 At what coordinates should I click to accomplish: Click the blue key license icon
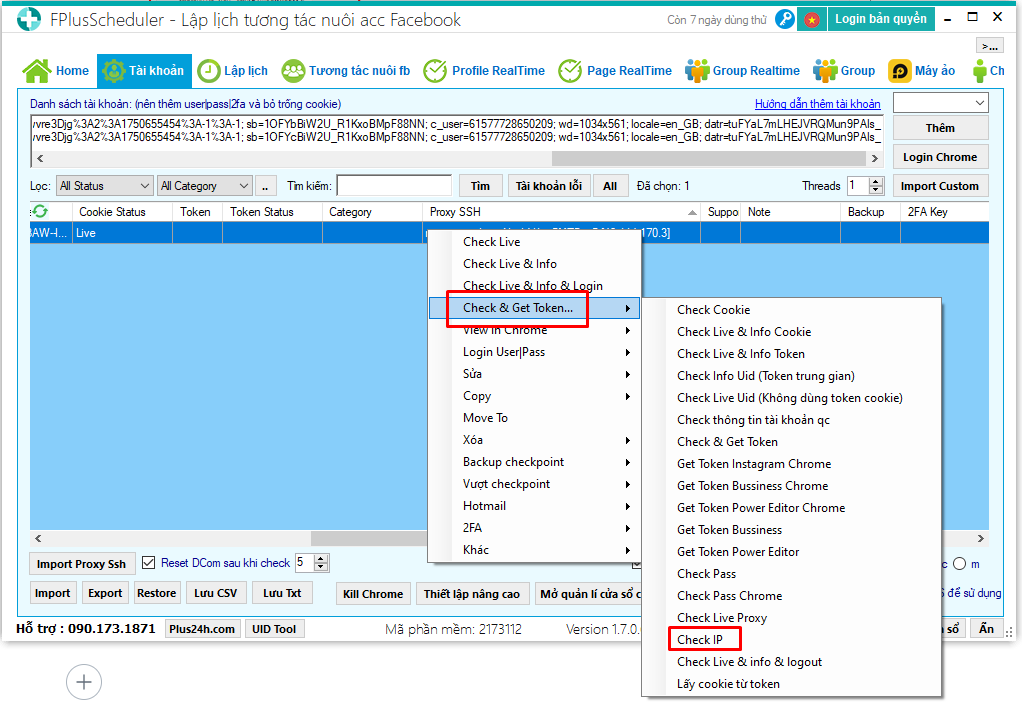pyautogui.click(x=785, y=19)
